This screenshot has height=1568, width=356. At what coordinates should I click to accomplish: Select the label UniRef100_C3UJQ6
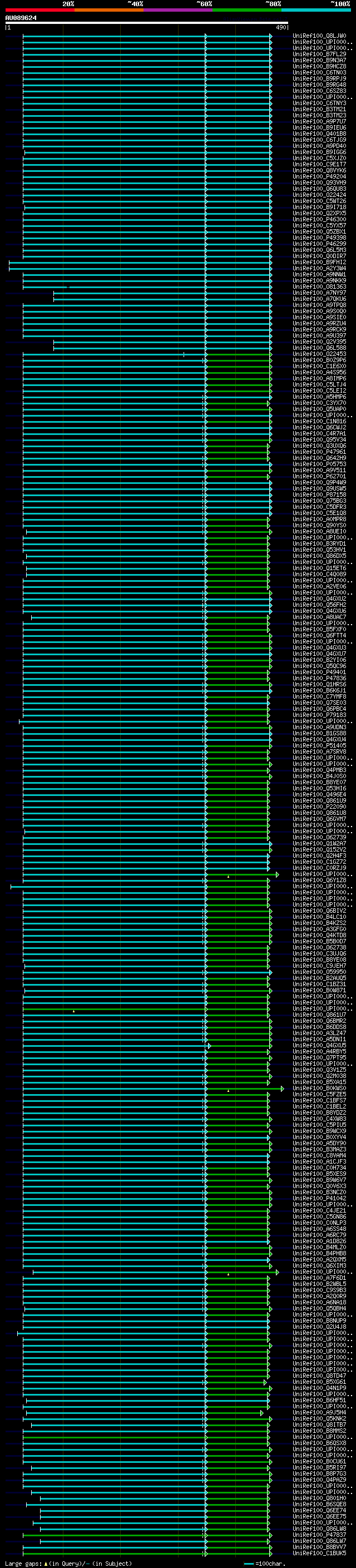[319, 954]
